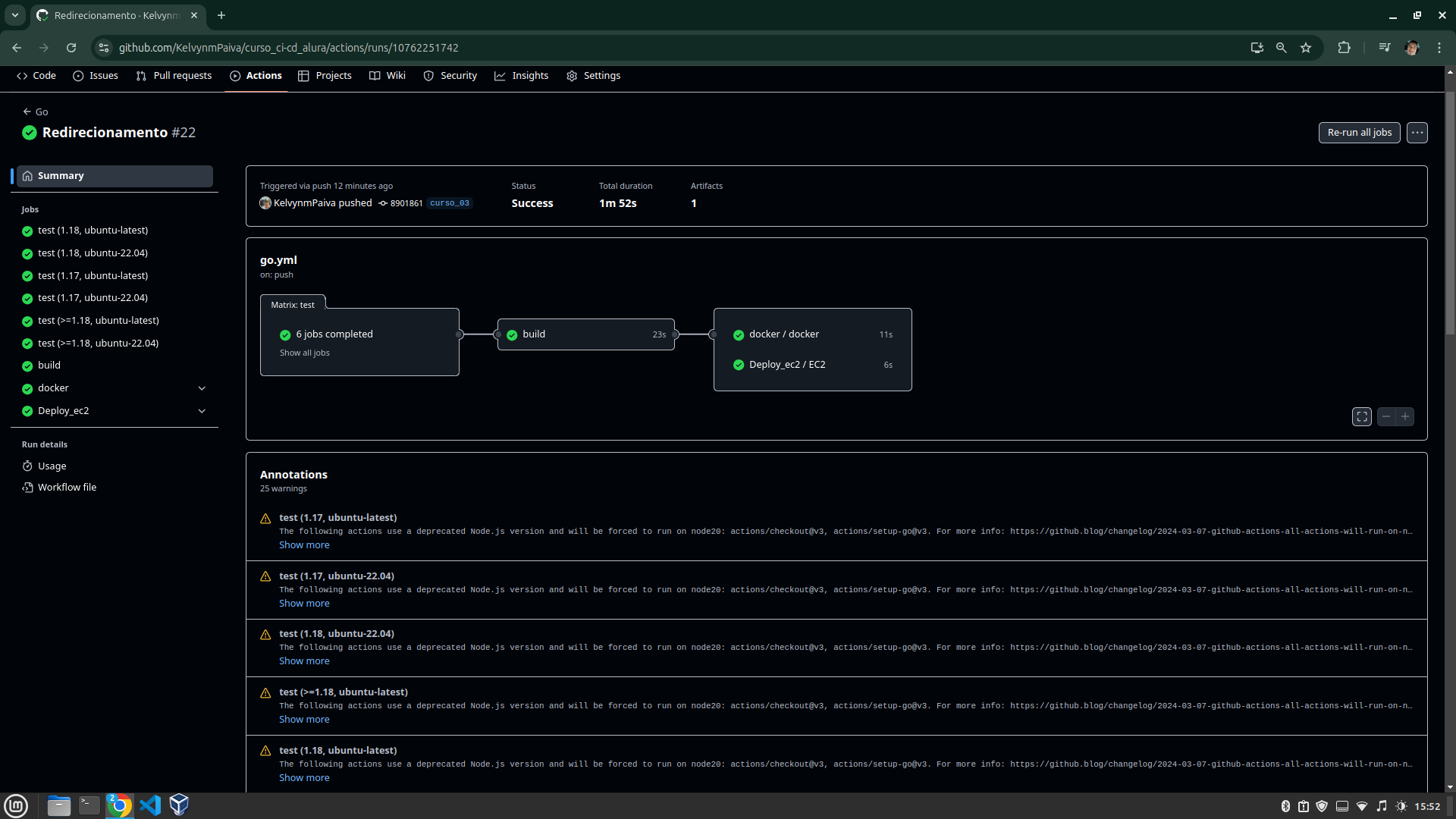
Task: Click the warning icon for test 1.18 ubuntu-22.04
Action: coord(265,633)
